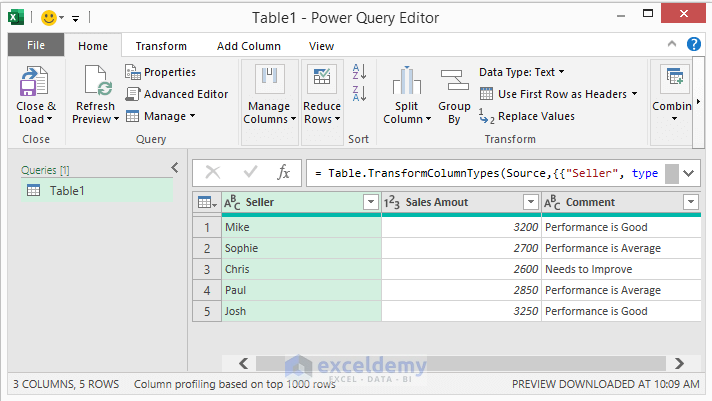Click the table corner menu icon

pyautogui.click(x=207, y=203)
